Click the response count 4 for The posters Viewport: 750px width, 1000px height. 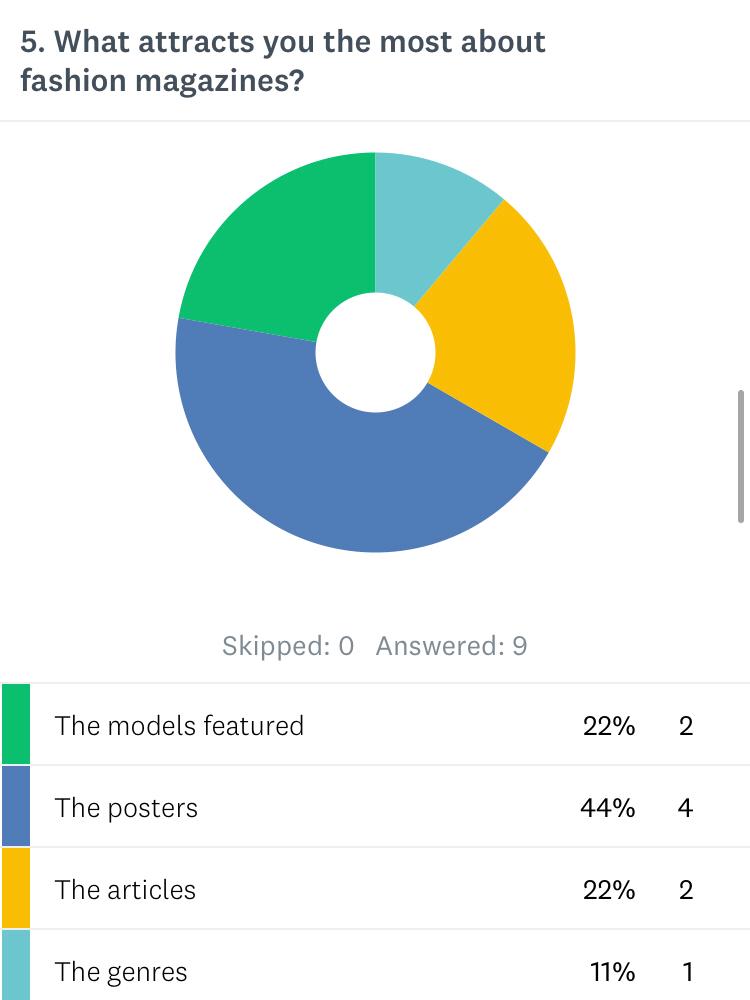685,807
